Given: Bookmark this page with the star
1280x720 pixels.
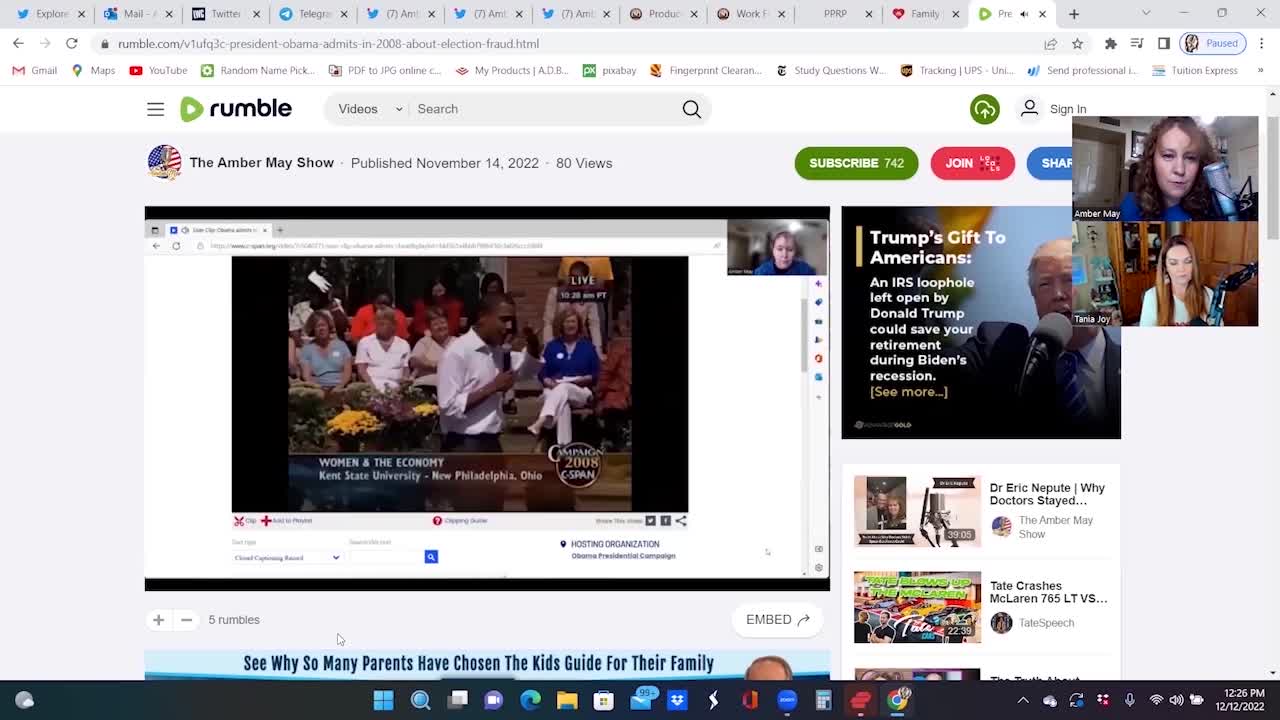Looking at the screenshot, I should (x=1077, y=44).
